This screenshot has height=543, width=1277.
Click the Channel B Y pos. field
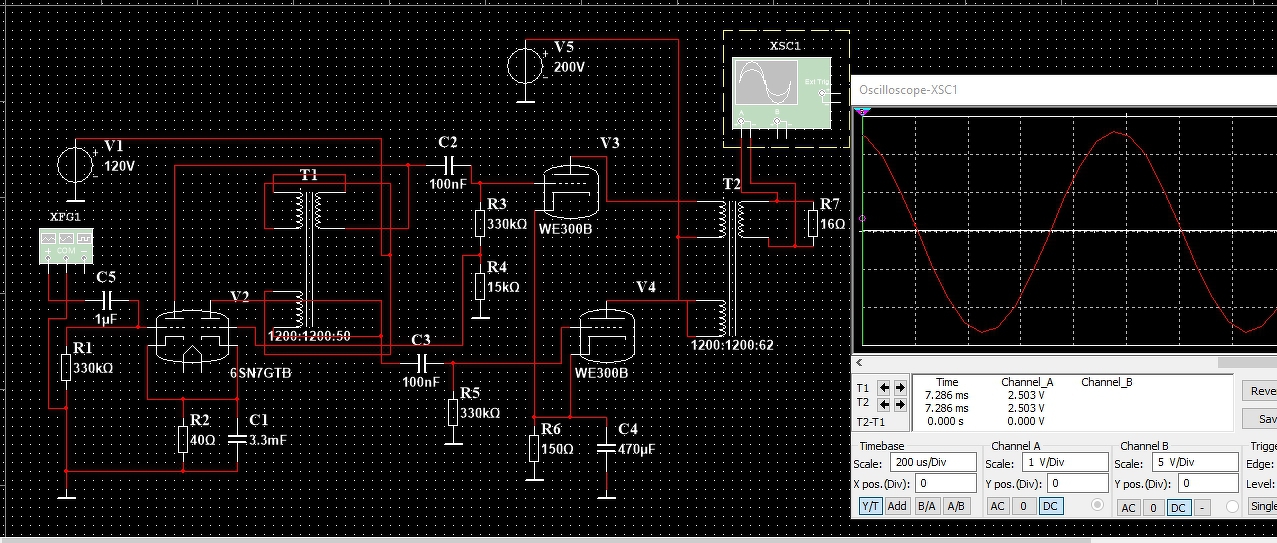click(1208, 484)
